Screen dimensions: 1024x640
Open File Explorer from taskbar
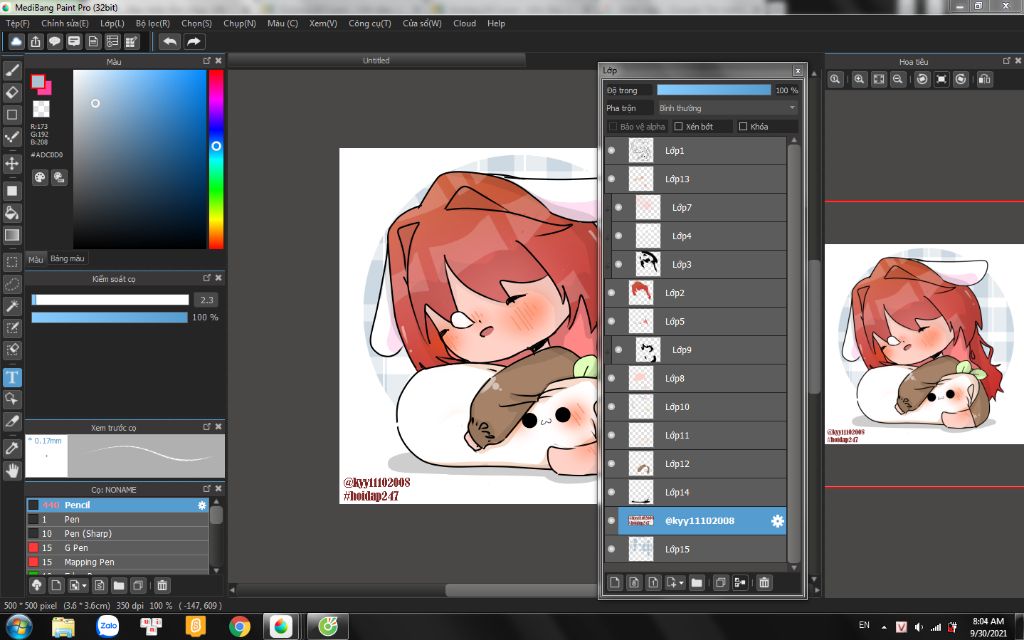coord(63,627)
